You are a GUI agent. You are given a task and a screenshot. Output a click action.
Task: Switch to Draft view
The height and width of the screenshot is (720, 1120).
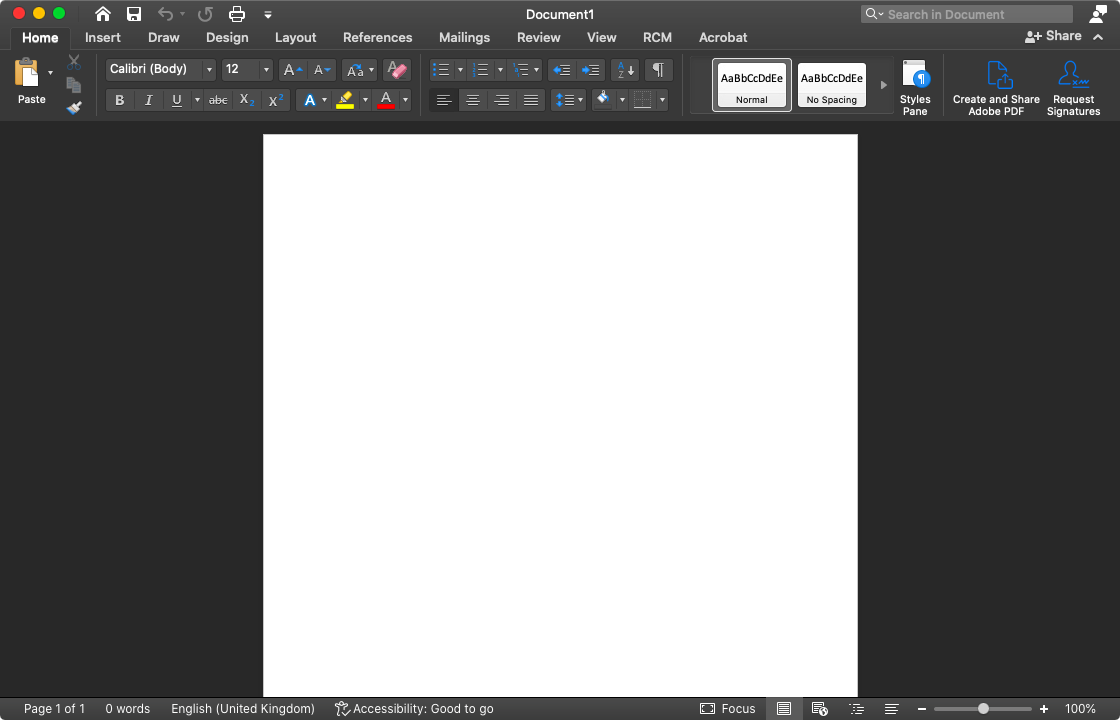pos(891,709)
